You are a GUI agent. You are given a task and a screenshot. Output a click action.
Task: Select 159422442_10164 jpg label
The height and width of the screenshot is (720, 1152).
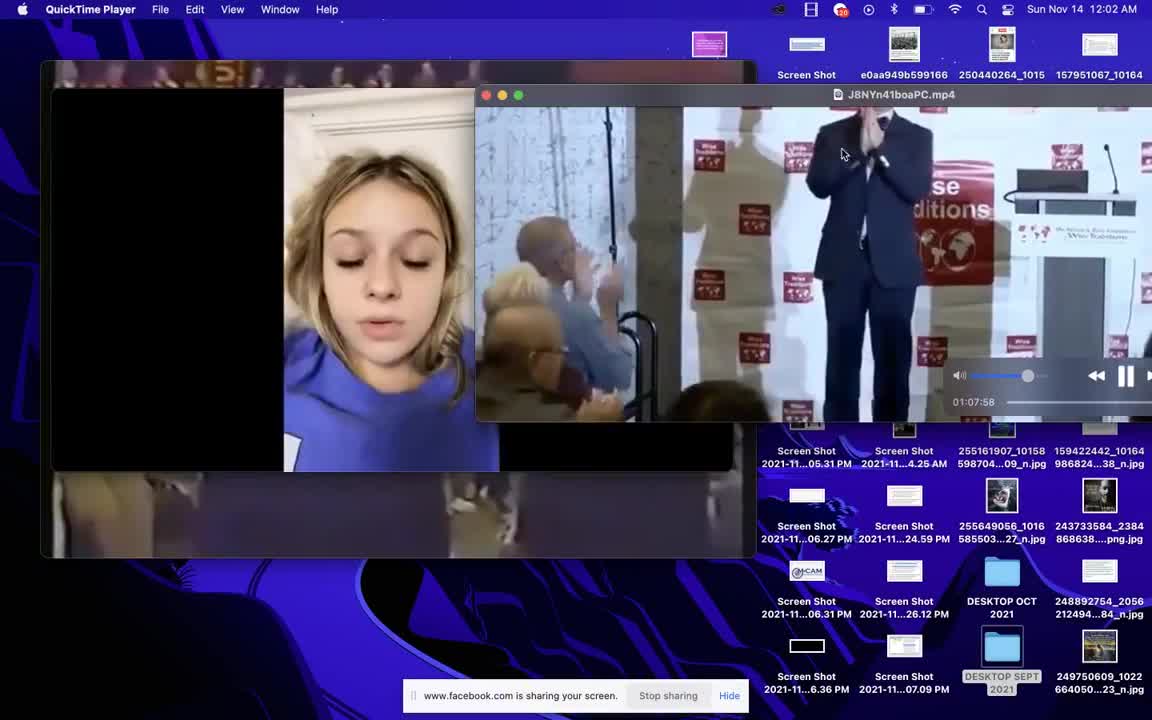pyautogui.click(x=1099, y=458)
